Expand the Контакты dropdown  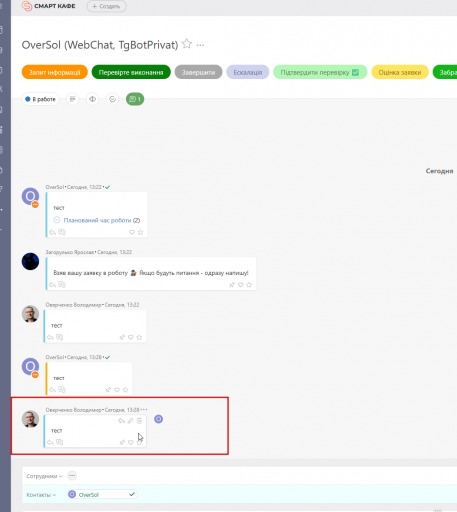coord(41,495)
